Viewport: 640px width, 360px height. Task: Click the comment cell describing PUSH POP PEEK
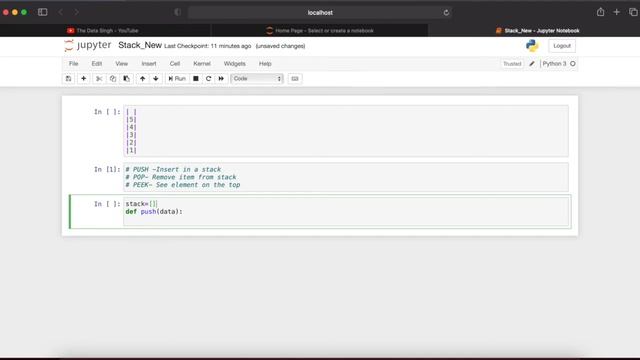346,177
